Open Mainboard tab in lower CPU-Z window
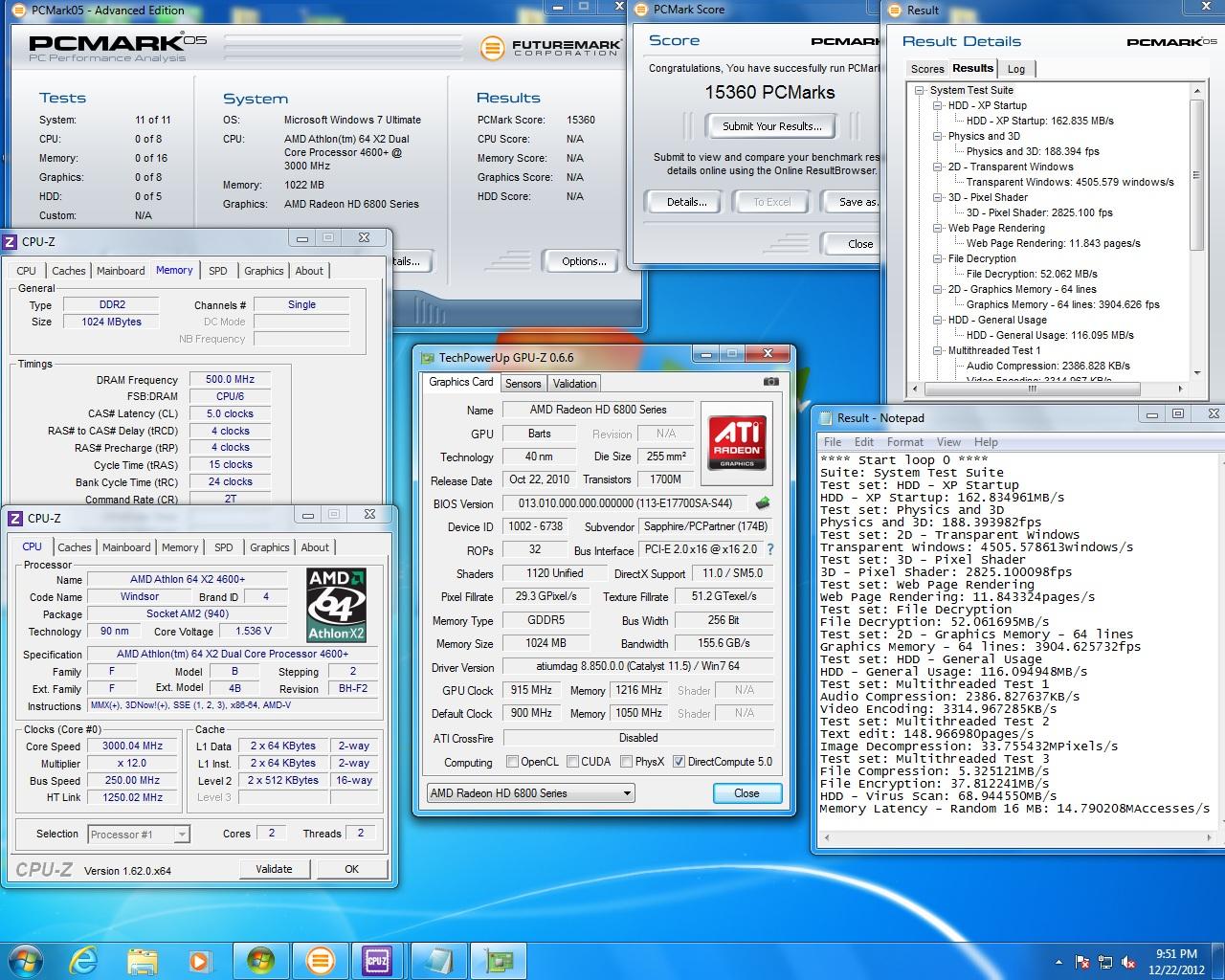Image resolution: width=1225 pixels, height=980 pixels. click(x=126, y=547)
